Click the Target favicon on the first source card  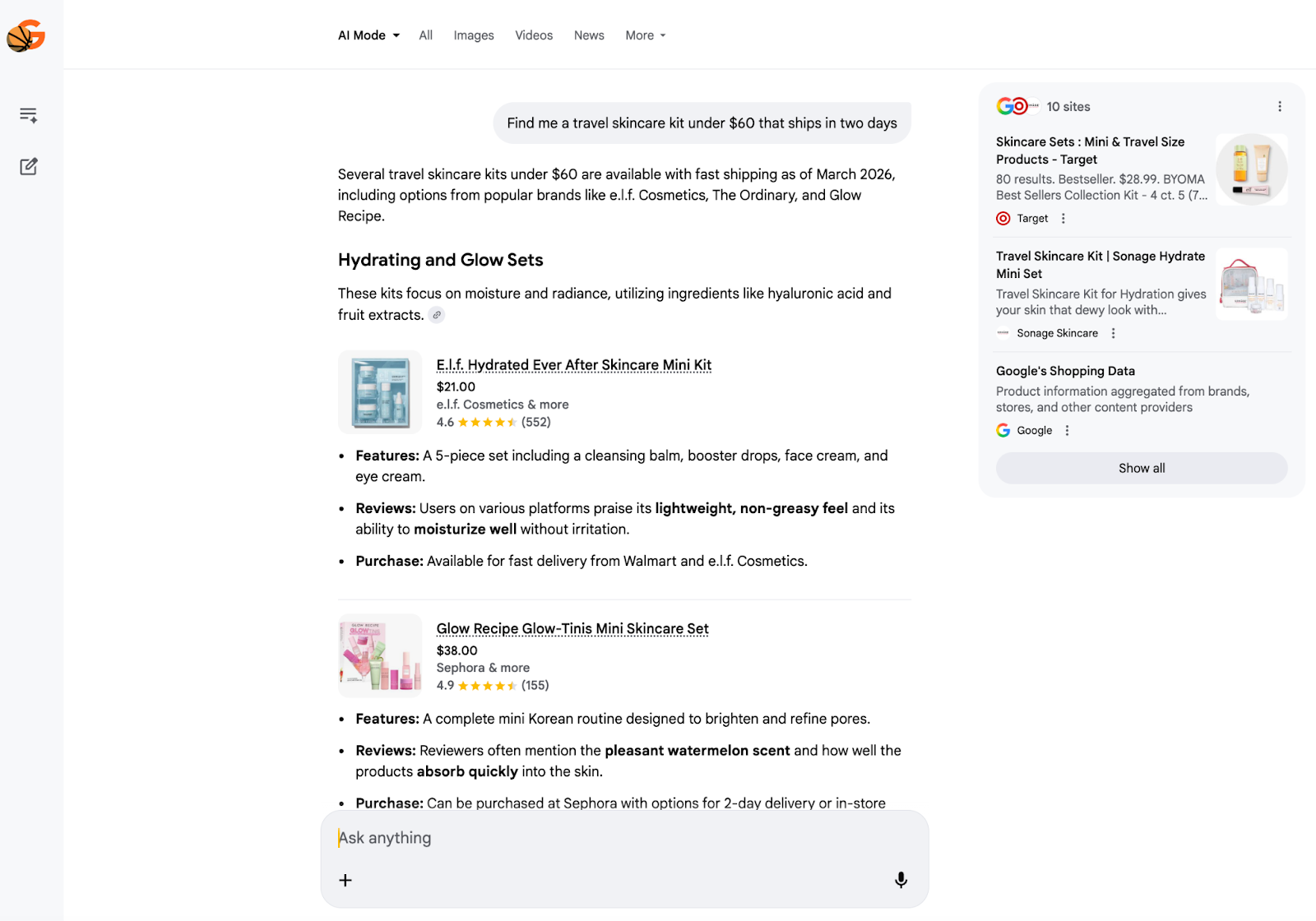[1003, 218]
